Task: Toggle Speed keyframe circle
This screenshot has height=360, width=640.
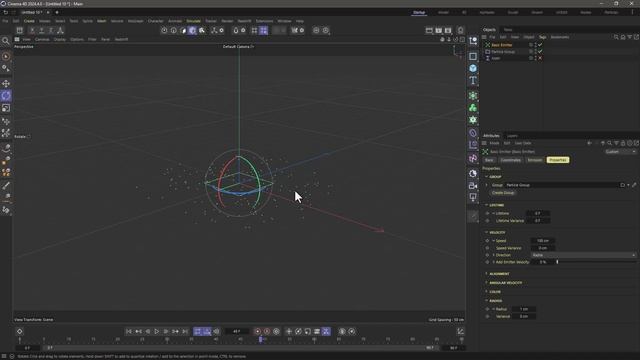Action: coord(487,240)
